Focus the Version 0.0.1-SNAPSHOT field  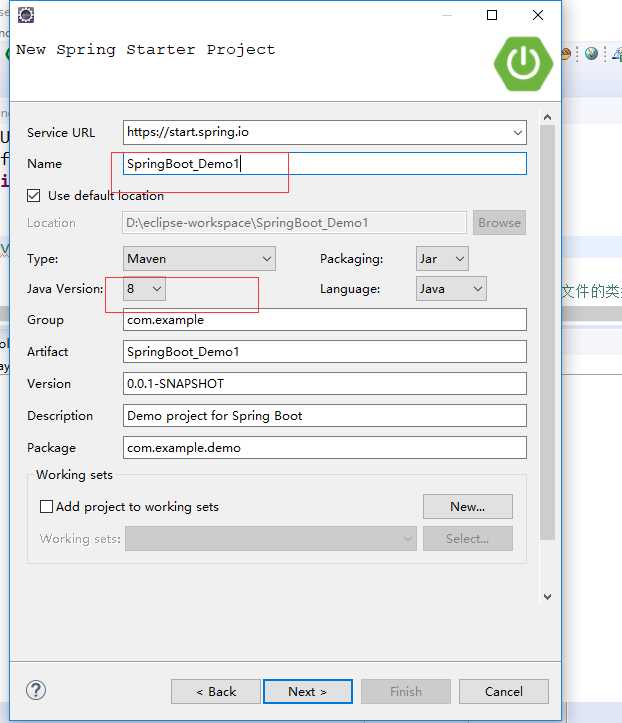(x=325, y=384)
